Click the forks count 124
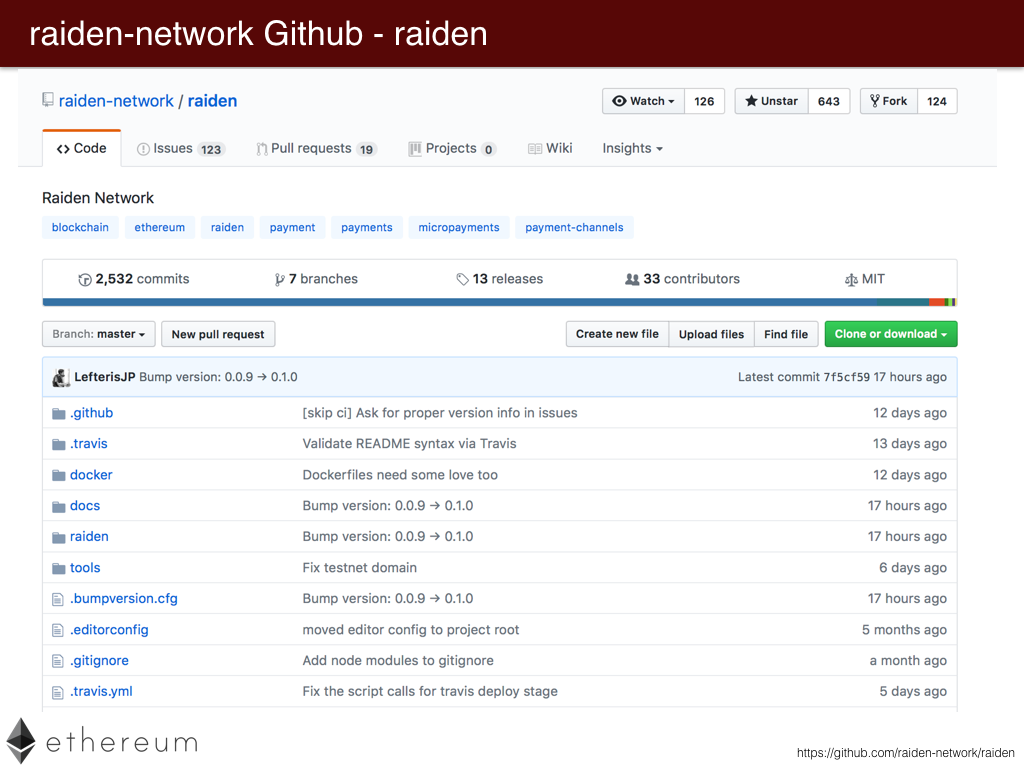Image resolution: width=1024 pixels, height=768 pixels. click(x=937, y=101)
